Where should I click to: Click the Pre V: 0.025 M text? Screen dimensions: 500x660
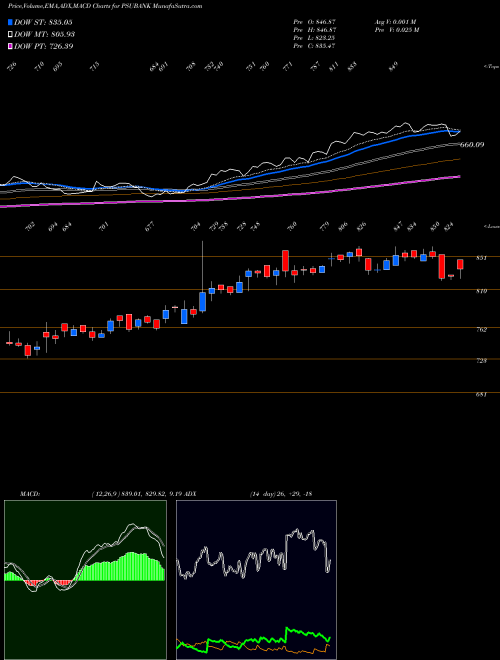[x=398, y=30]
